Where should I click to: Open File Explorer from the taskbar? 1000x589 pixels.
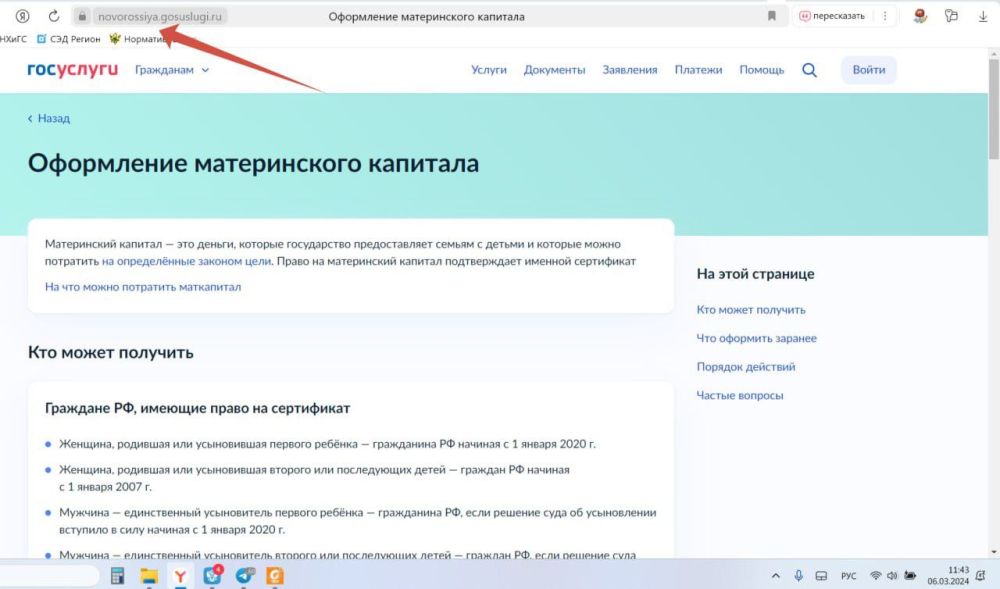click(149, 575)
